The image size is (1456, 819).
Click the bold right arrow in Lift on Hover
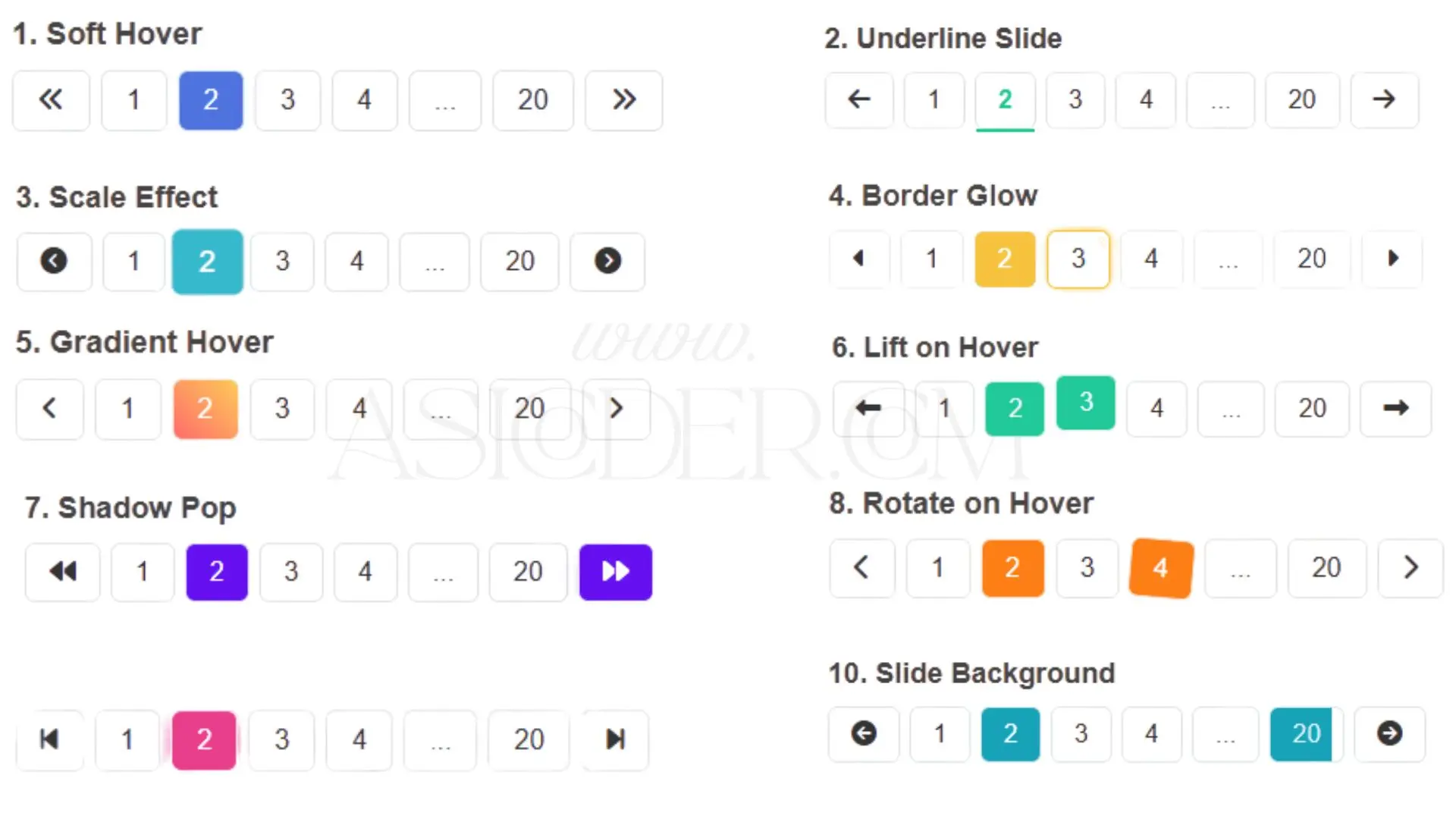coord(1395,408)
